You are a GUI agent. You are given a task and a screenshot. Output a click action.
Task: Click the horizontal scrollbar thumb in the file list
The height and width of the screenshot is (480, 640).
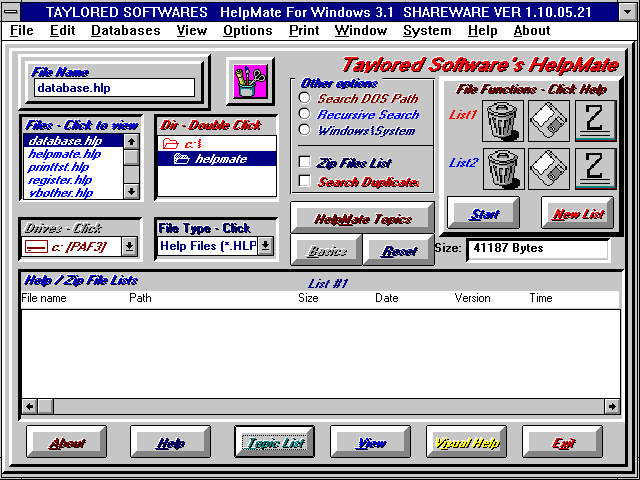pos(45,406)
